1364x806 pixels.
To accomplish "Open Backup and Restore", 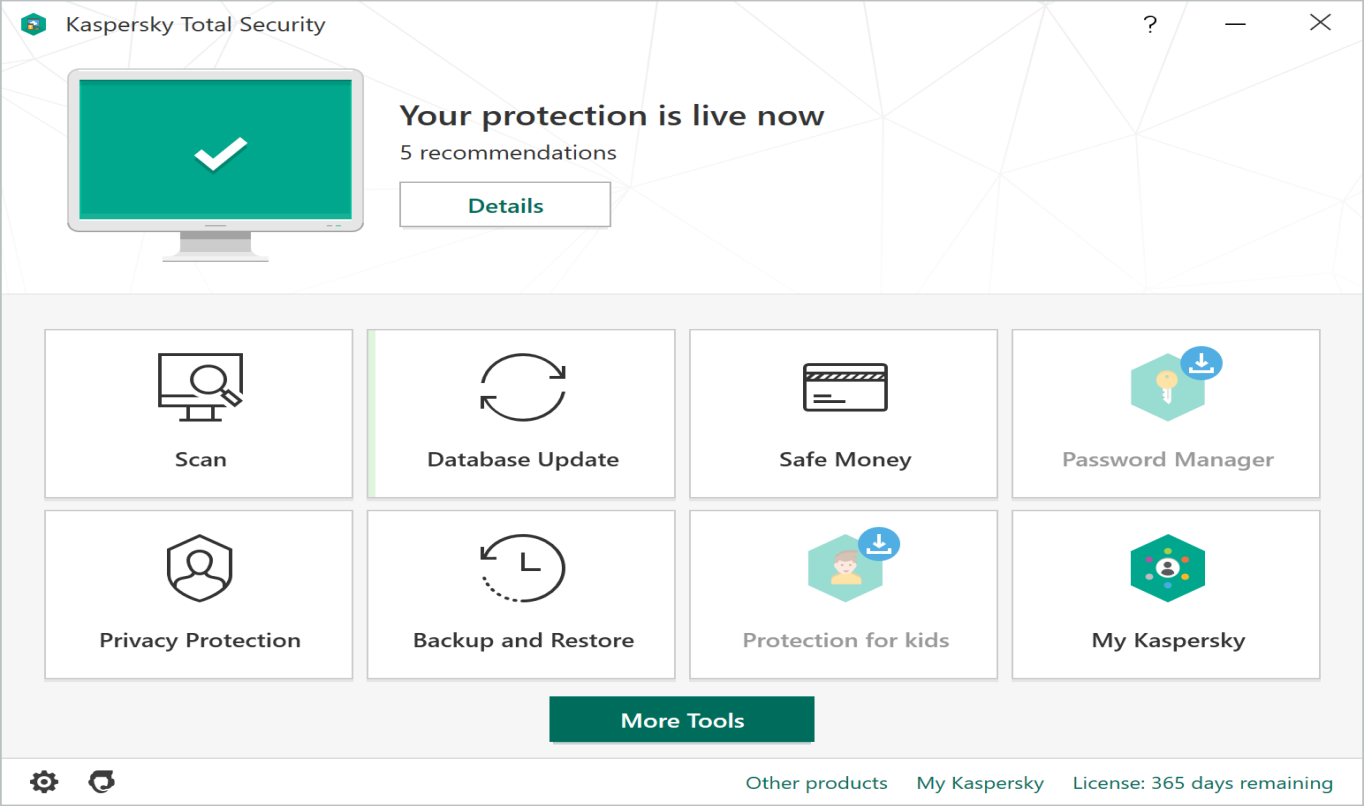I will 521,594.
